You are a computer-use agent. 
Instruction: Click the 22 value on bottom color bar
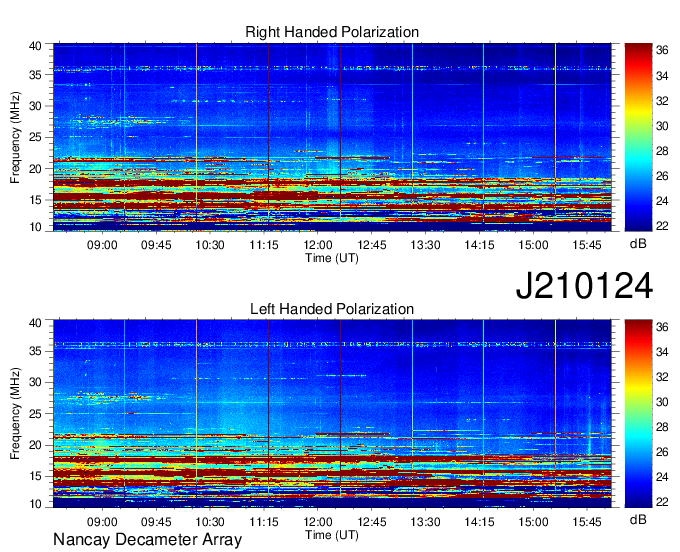(662, 502)
